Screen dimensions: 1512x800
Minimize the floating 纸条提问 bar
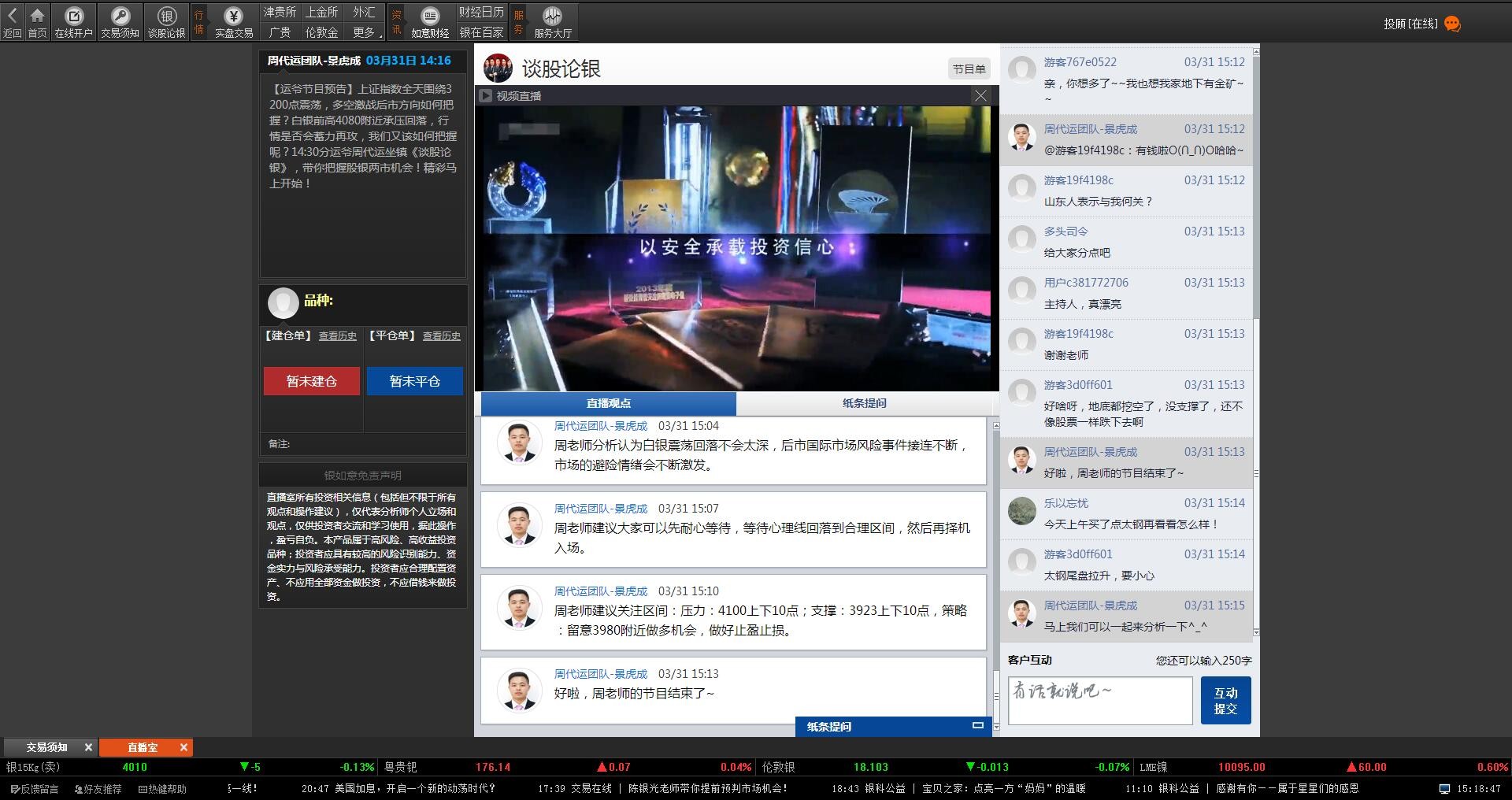[978, 725]
